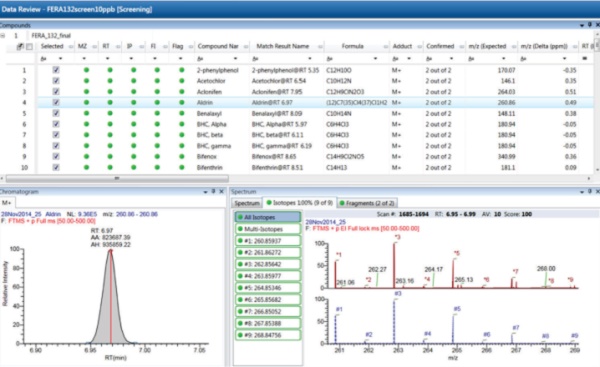600x367 pixels.
Task: Toggle the Selected checkbox for Bifenox
Action: click(56, 156)
